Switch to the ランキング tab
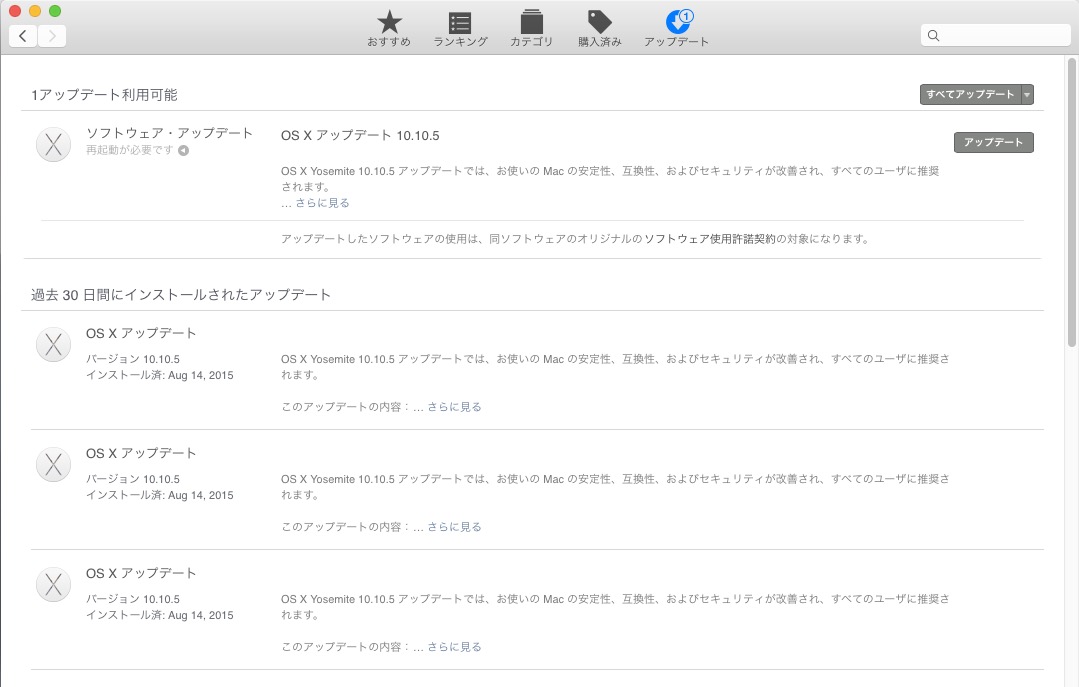The image size is (1079, 687). (460, 29)
